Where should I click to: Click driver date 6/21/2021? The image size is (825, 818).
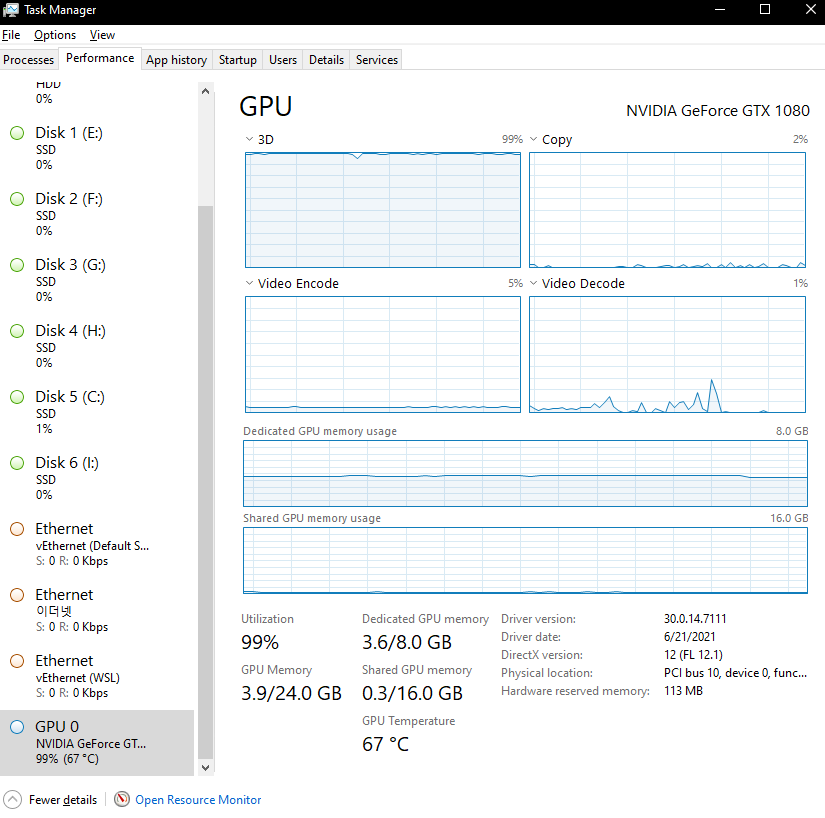pyautogui.click(x=689, y=637)
